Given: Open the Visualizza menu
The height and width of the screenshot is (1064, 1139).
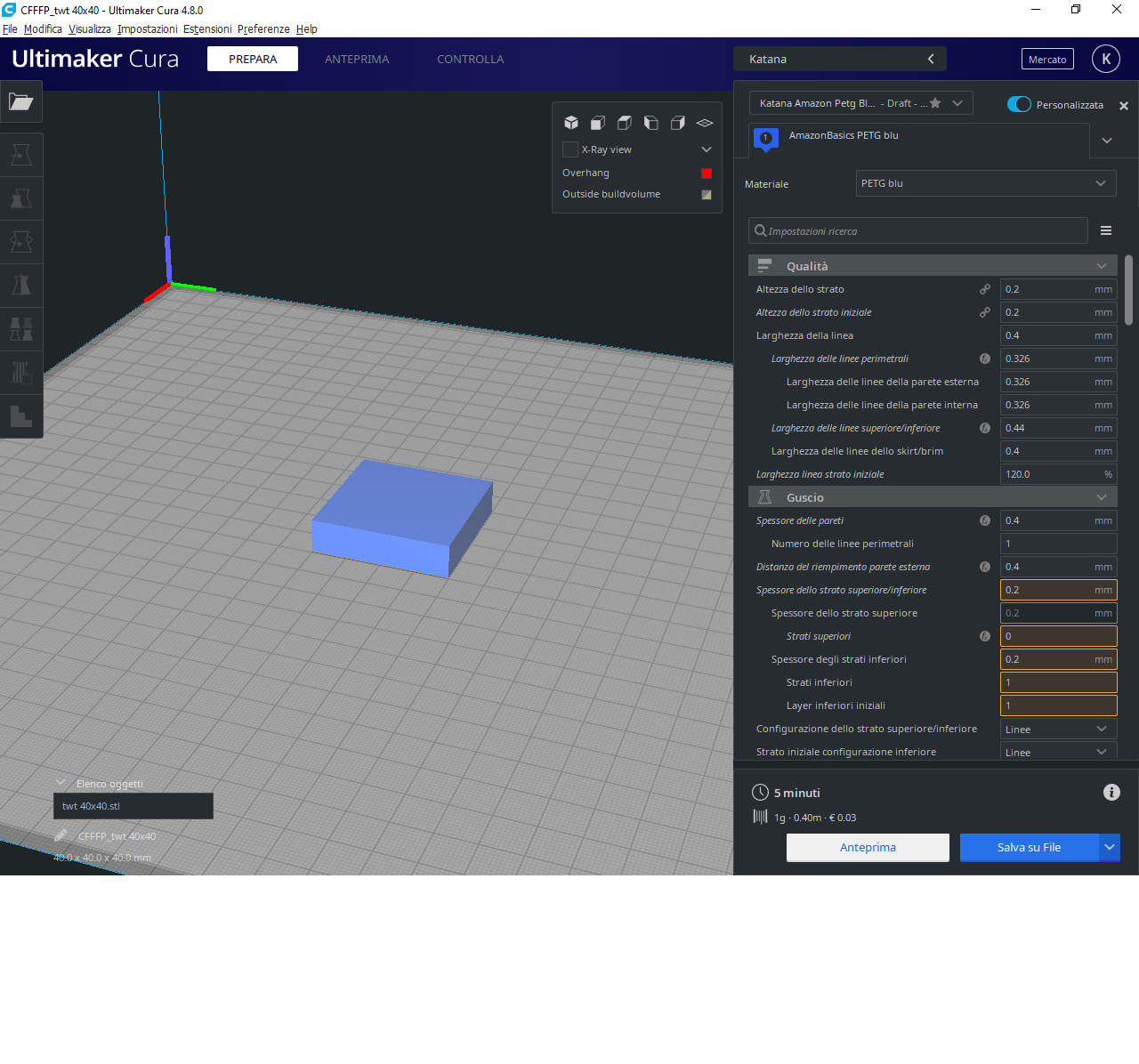Looking at the screenshot, I should tap(90, 28).
